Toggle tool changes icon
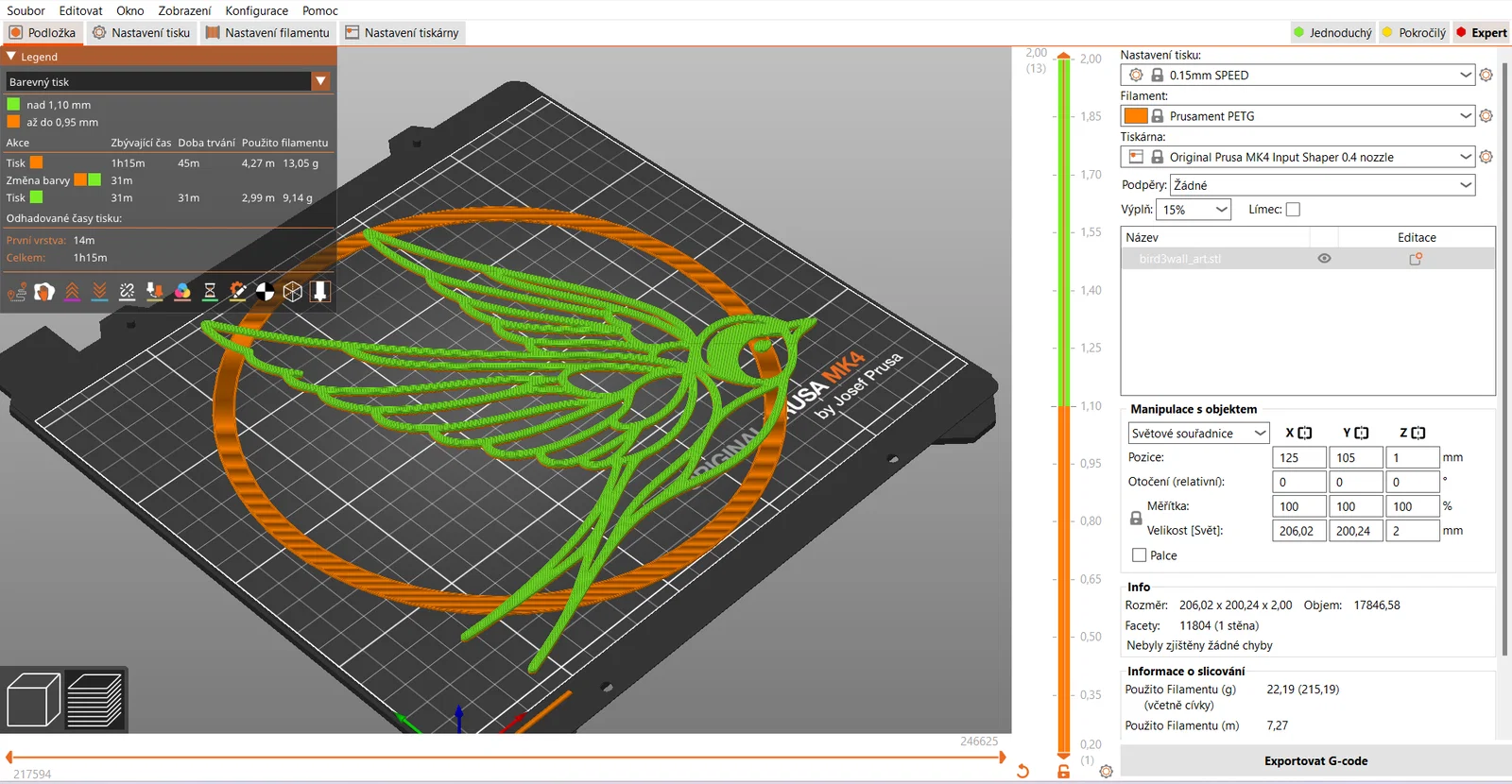 (155, 293)
